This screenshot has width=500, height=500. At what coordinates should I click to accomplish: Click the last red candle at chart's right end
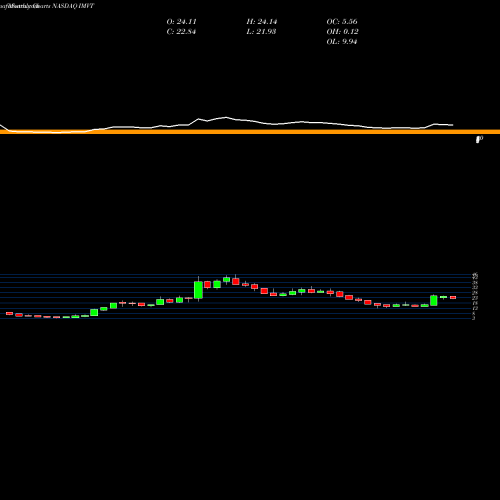pyautogui.click(x=453, y=297)
